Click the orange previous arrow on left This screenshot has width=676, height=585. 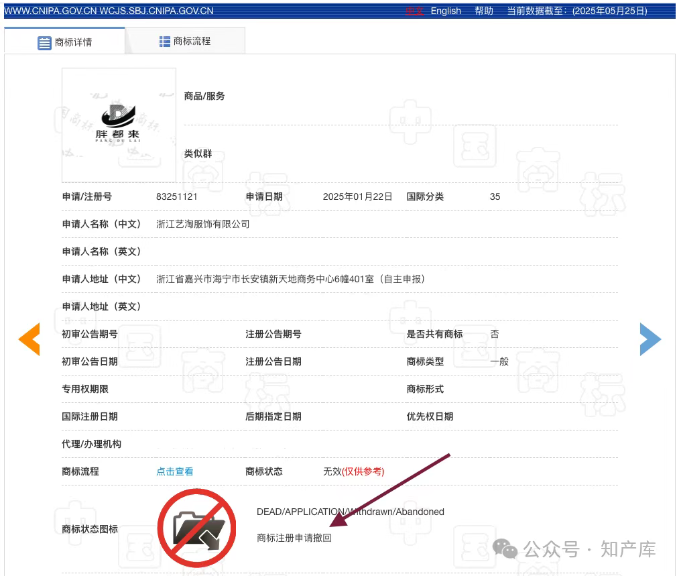pyautogui.click(x=29, y=340)
